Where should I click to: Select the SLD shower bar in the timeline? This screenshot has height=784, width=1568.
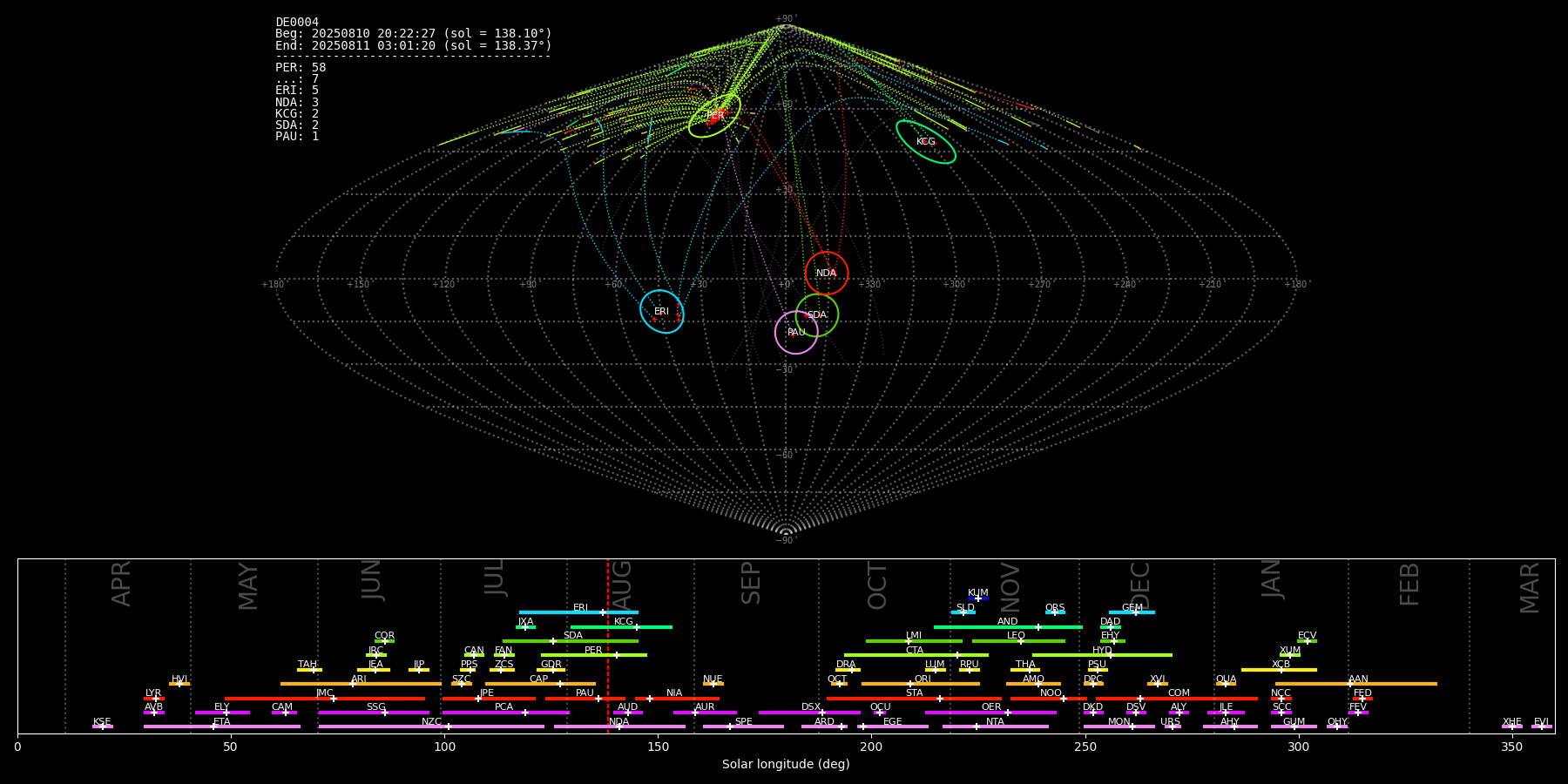[963, 612]
